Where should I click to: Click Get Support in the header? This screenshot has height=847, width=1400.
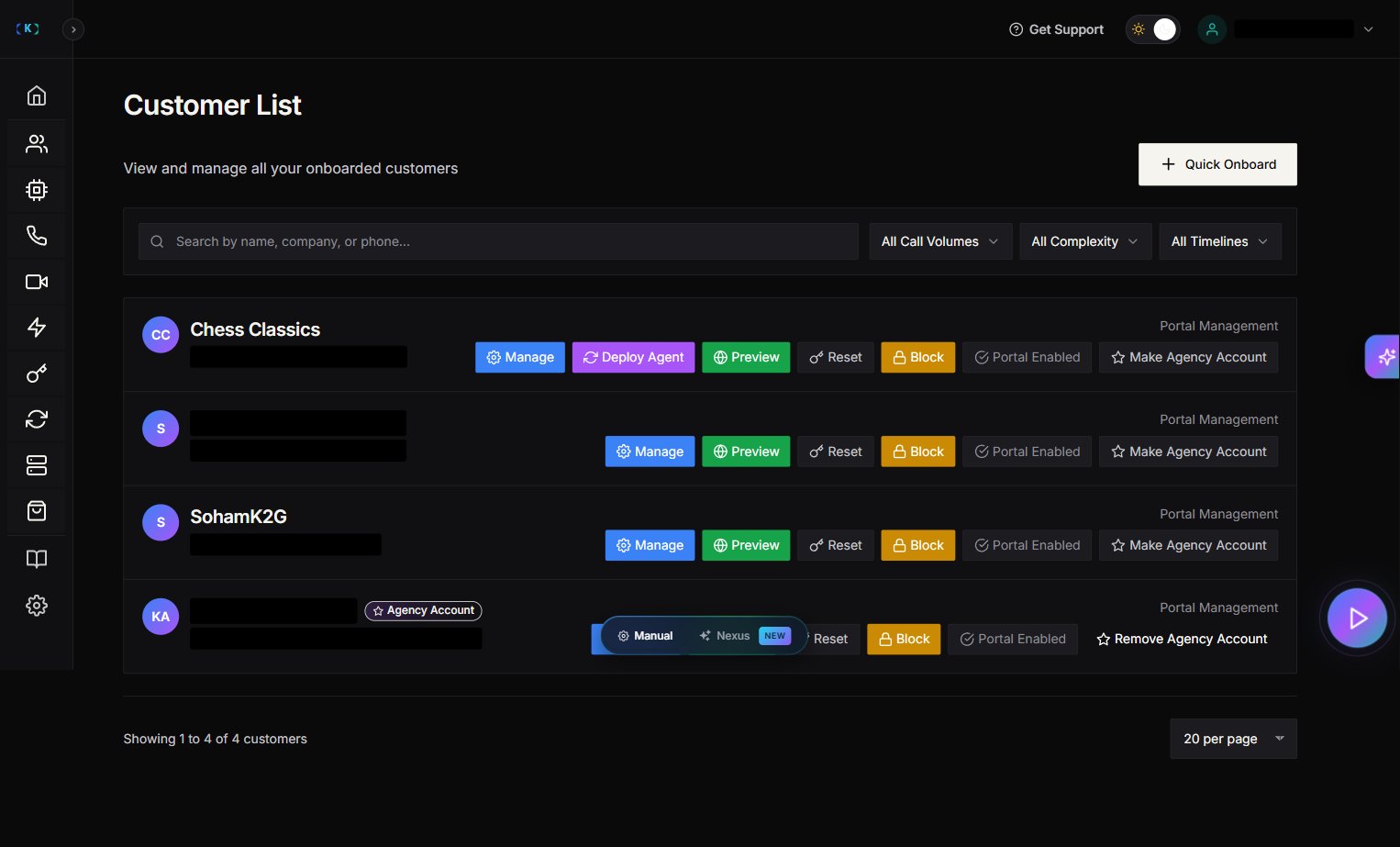[x=1056, y=29]
